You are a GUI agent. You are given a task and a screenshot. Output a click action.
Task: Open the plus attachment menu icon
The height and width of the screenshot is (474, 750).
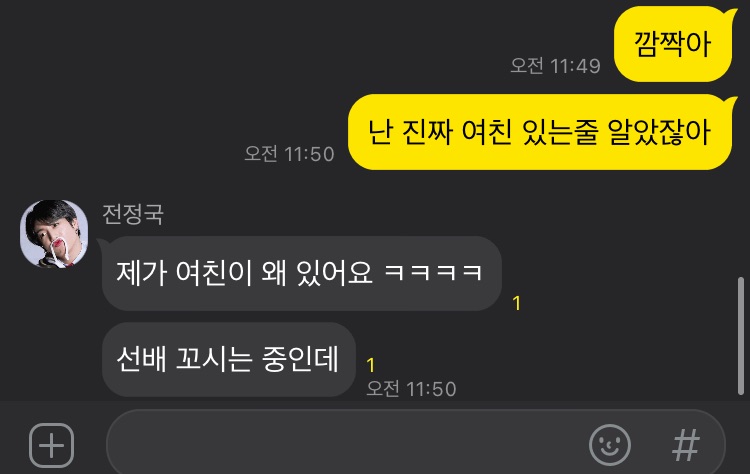coord(52,445)
